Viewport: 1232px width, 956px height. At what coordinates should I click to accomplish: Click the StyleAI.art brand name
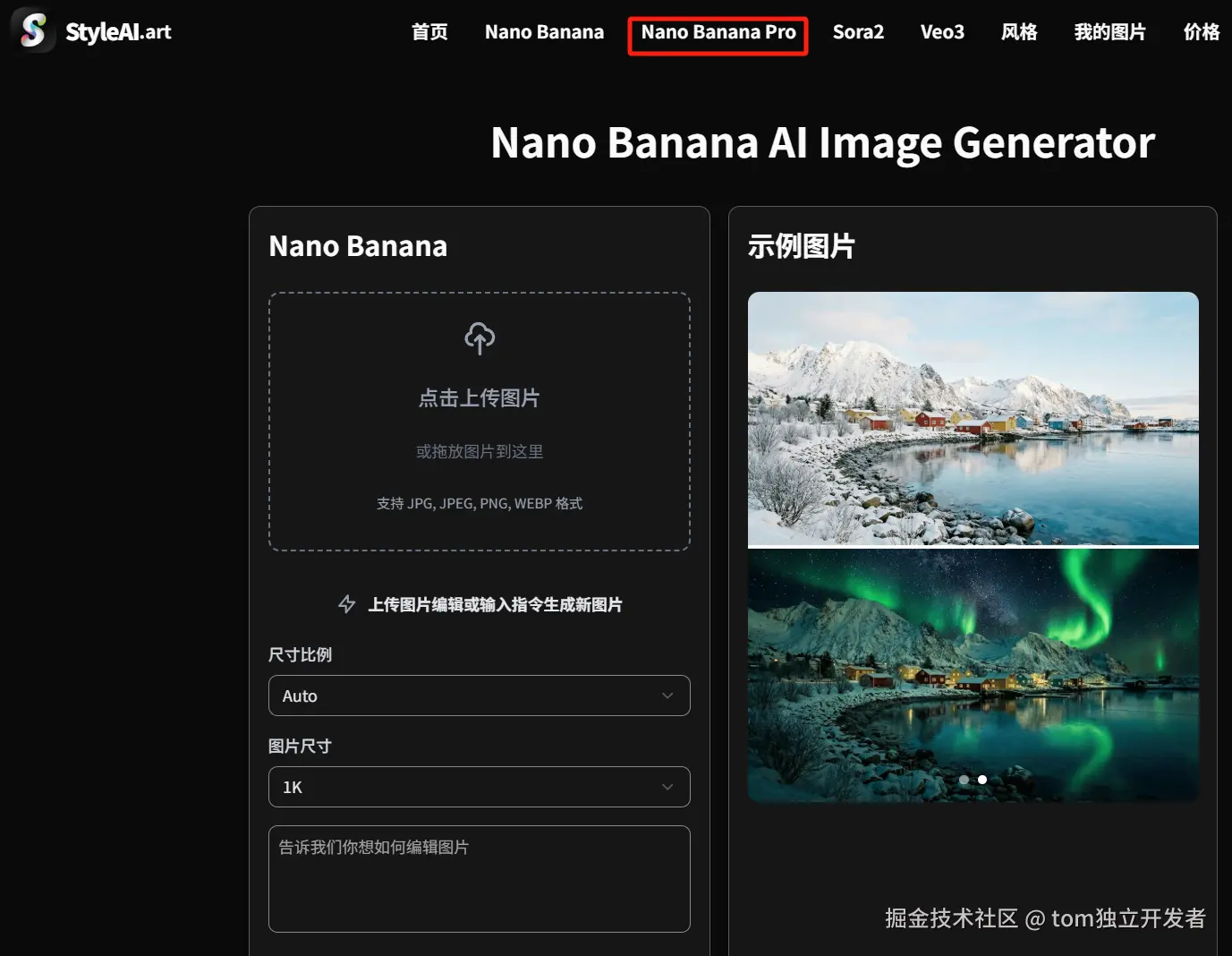(118, 32)
